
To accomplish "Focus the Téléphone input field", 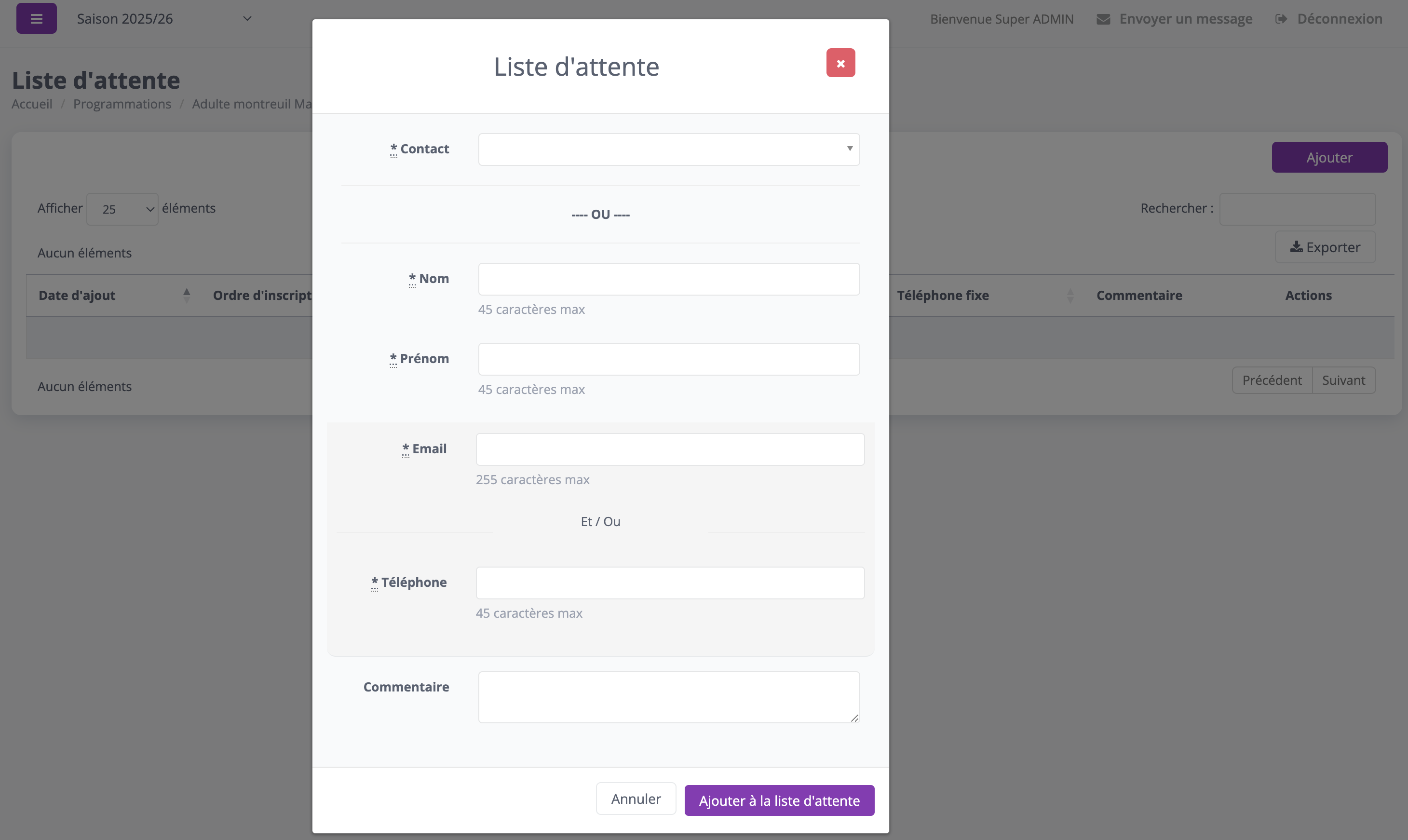I will click(x=669, y=583).
